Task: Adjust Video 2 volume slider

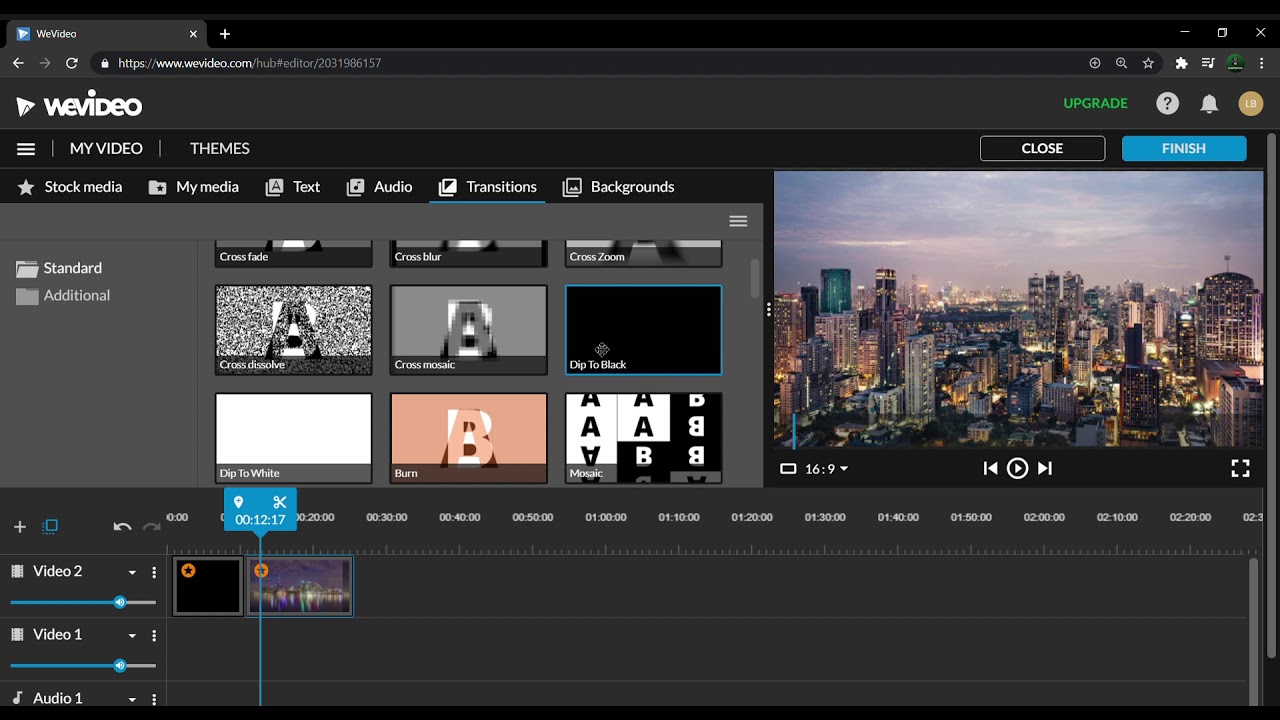Action: click(83, 602)
